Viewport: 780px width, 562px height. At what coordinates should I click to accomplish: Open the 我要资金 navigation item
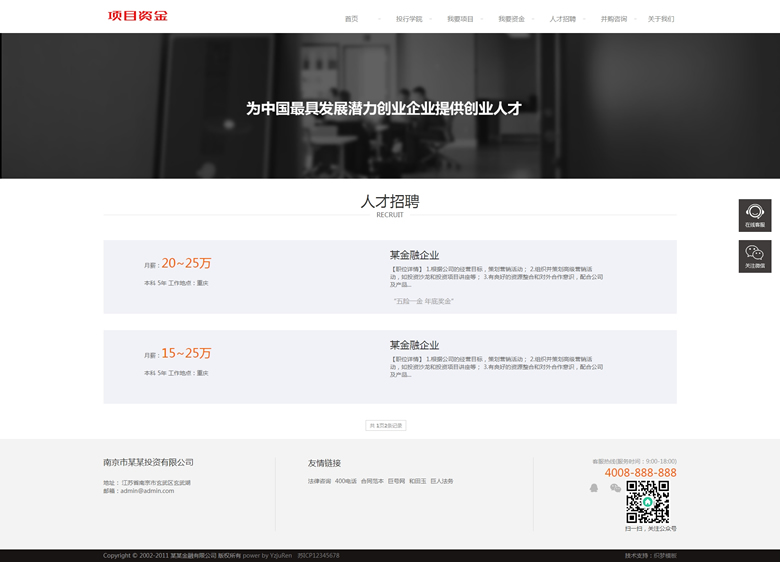pyautogui.click(x=511, y=19)
